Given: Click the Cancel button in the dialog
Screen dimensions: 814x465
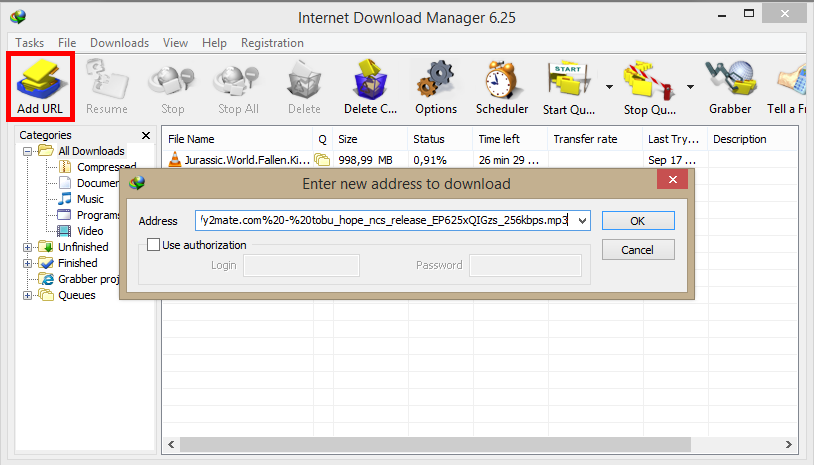Looking at the screenshot, I should tap(638, 250).
